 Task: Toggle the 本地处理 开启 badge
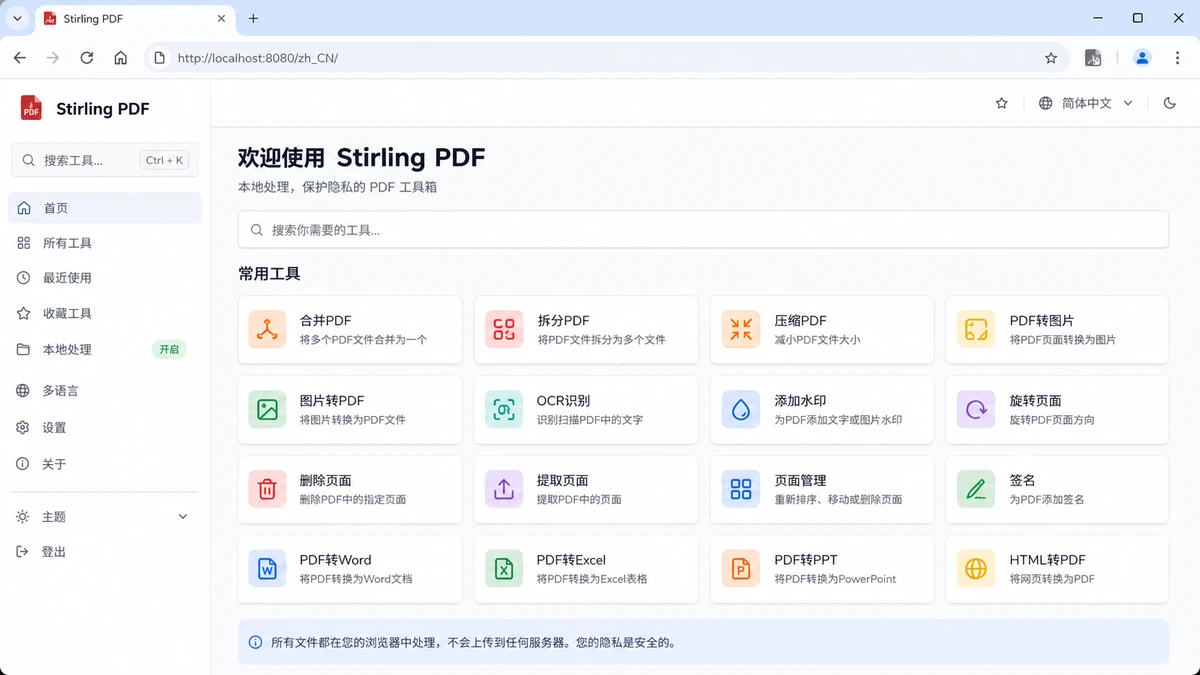click(x=169, y=350)
